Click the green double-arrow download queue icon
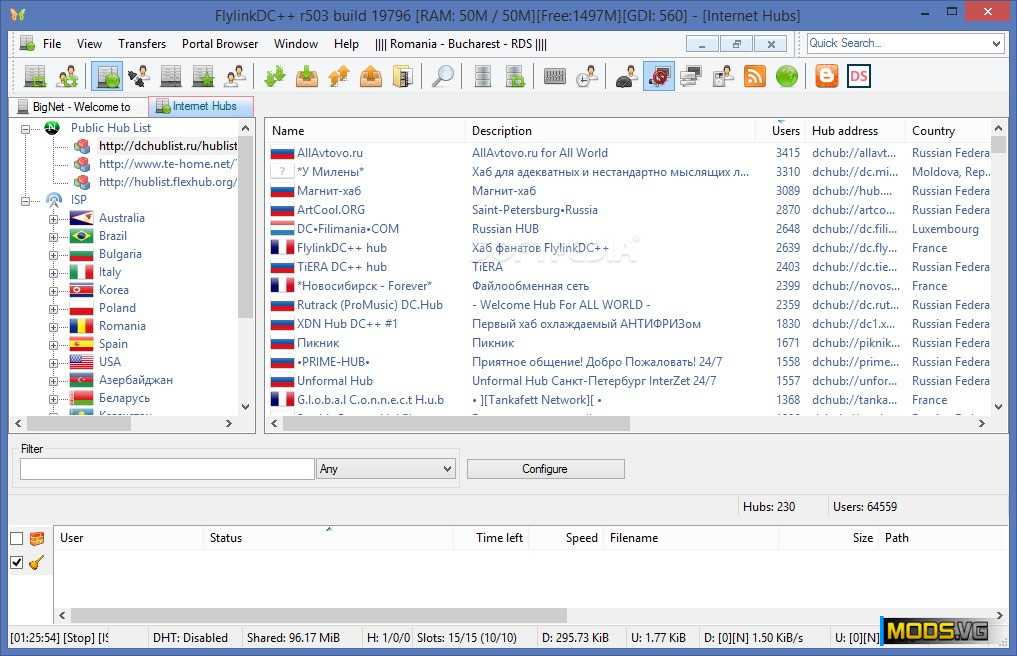 click(275, 77)
